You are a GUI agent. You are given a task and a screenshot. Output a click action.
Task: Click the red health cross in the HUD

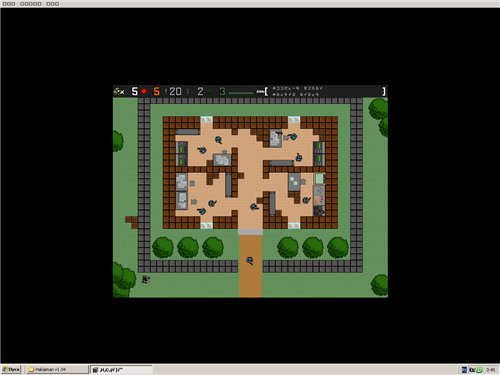pos(144,91)
